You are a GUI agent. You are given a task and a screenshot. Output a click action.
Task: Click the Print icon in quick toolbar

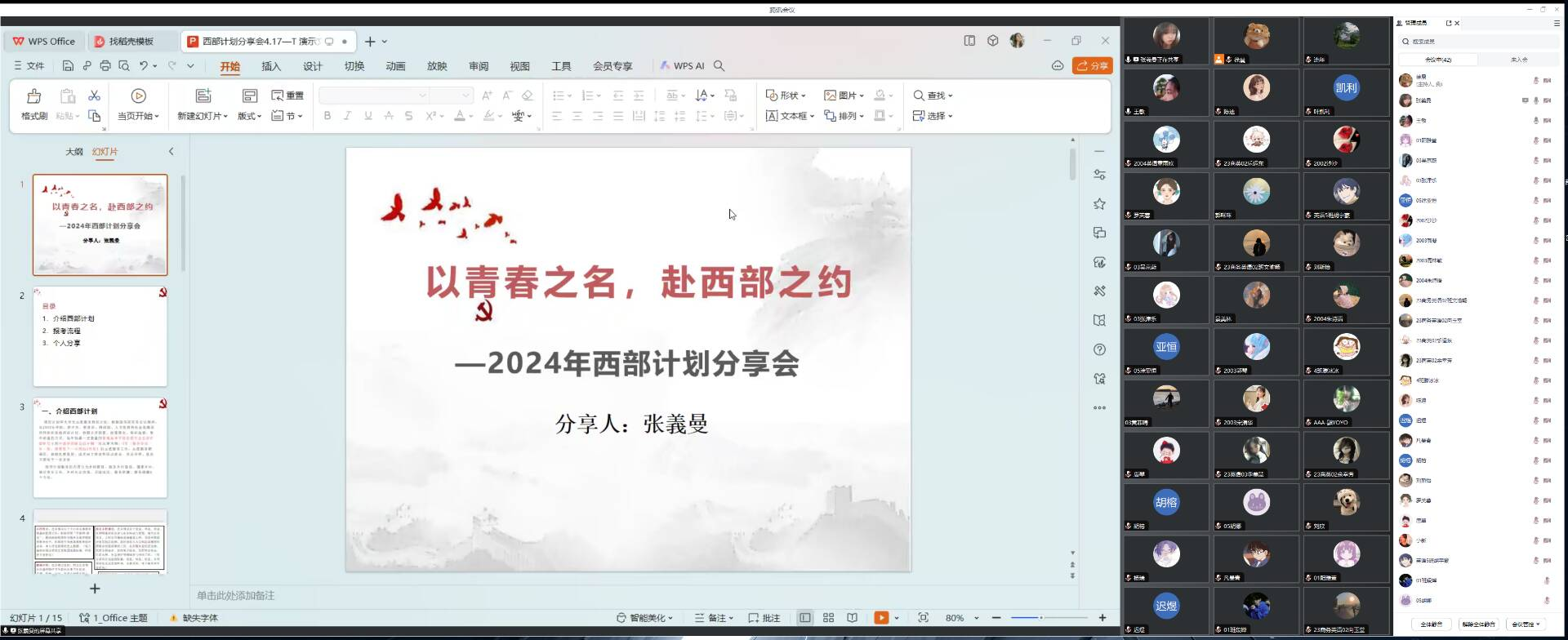(x=105, y=65)
